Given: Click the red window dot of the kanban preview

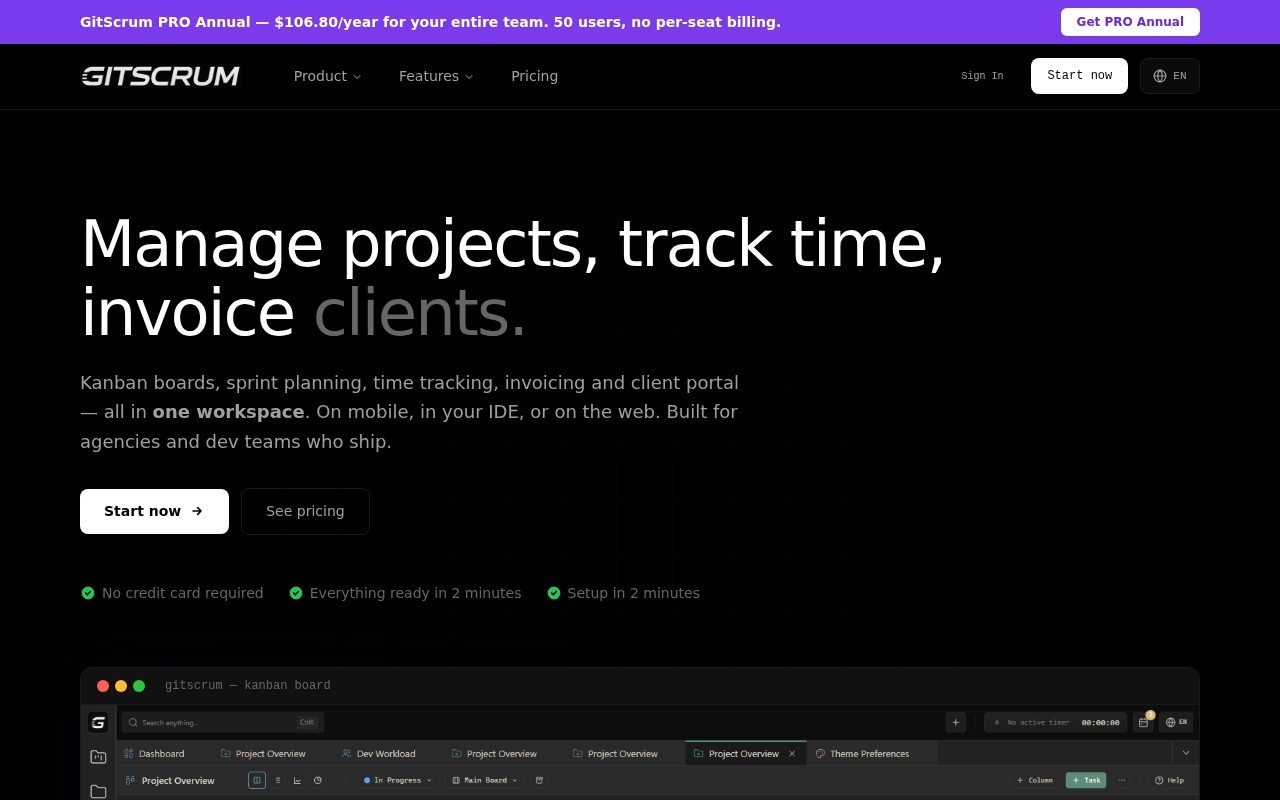Looking at the screenshot, I should 103,686.
